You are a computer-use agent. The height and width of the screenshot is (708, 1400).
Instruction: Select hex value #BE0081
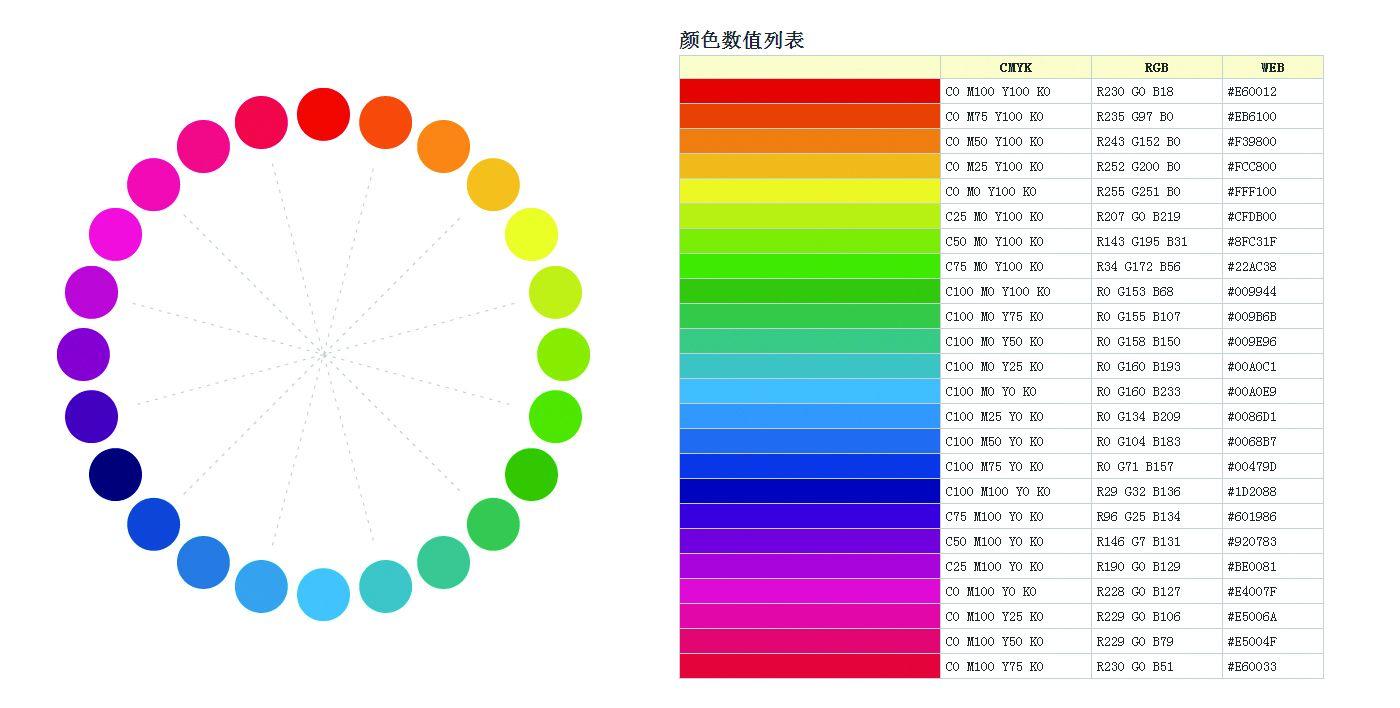click(1252, 567)
